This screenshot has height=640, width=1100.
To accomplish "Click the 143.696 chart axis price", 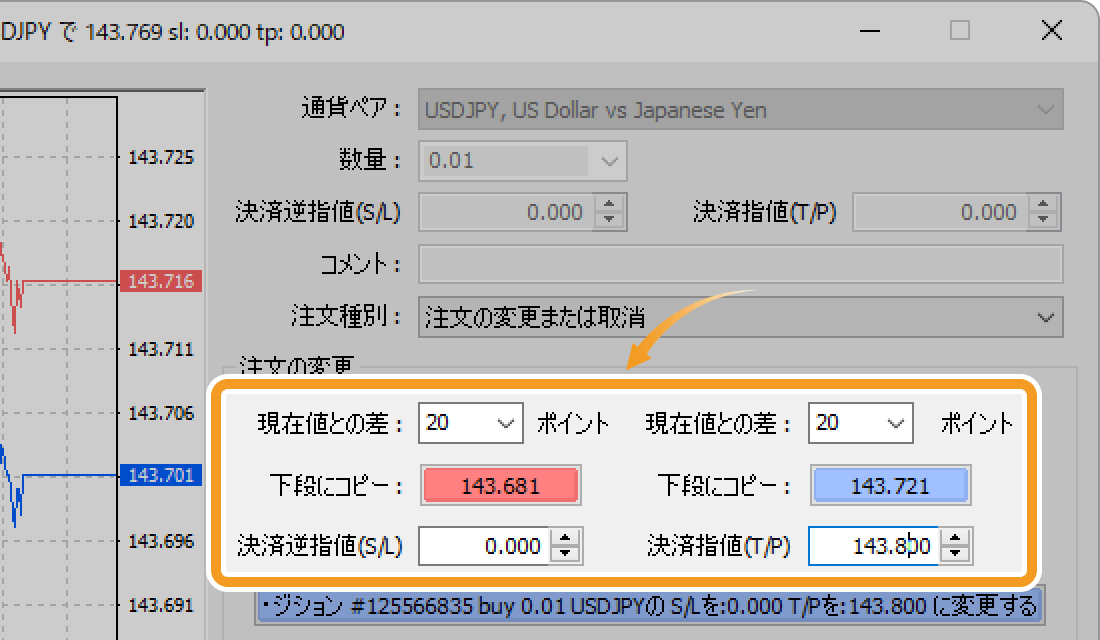I will (x=161, y=541).
